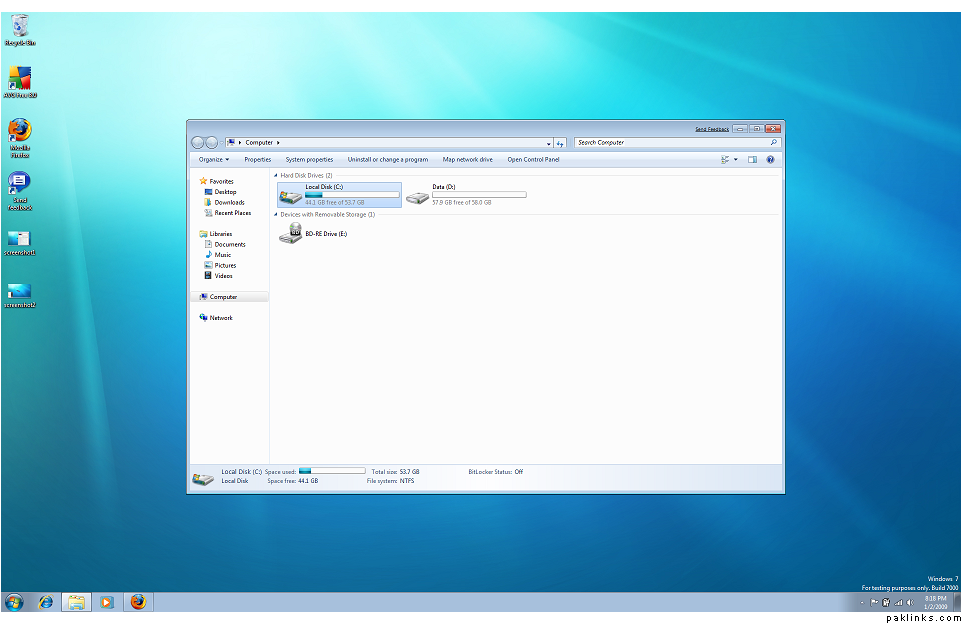This screenshot has height=624, width=962.
Task: Select the Data (D:) drive icon
Action: point(418,196)
